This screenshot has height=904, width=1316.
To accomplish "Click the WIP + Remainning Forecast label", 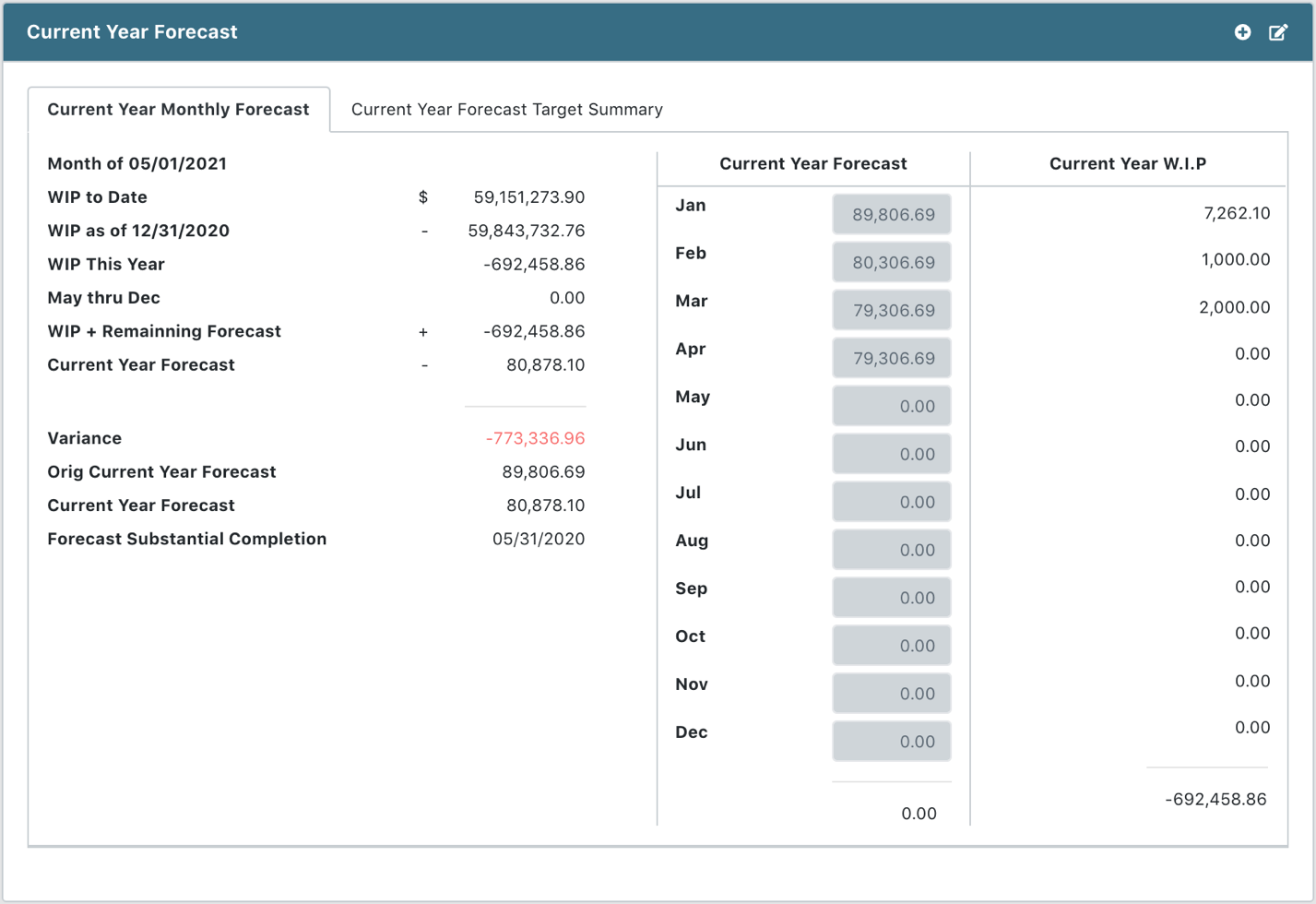I will point(164,331).
